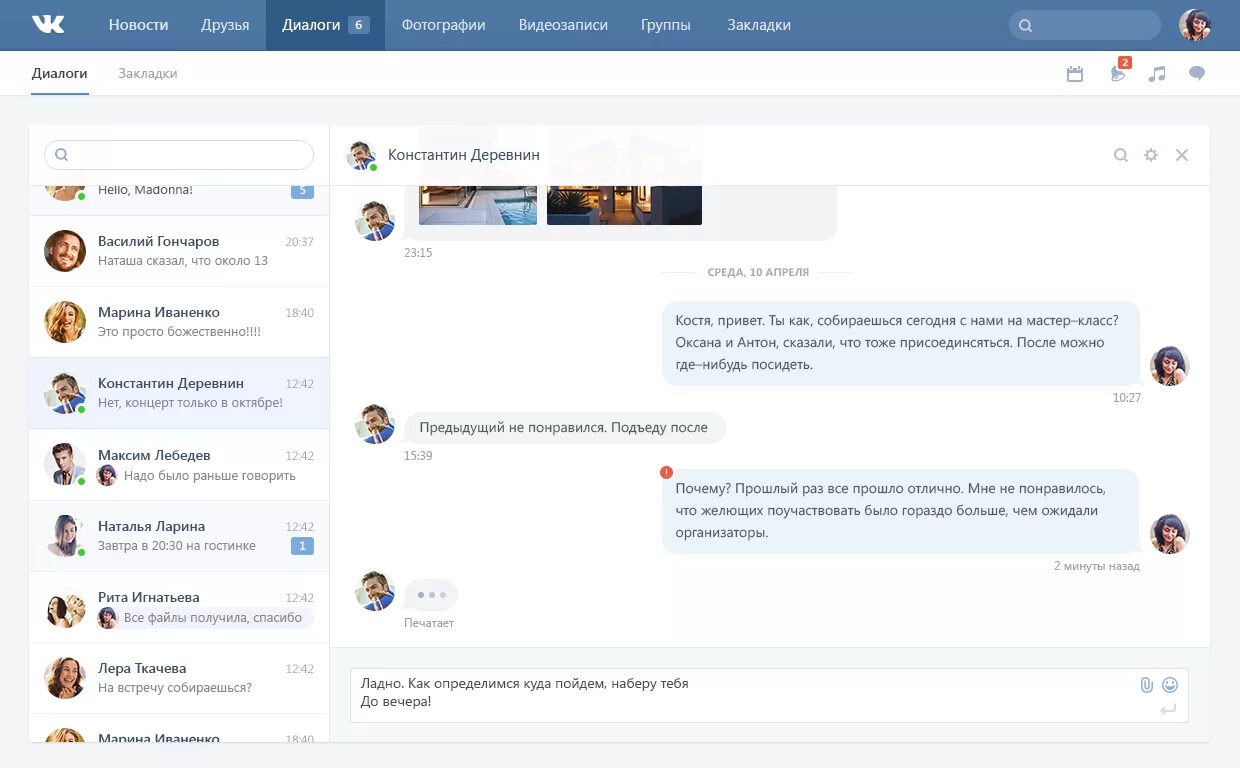The width and height of the screenshot is (1240, 768).
Task: Click the global search field in header
Action: point(1085,25)
